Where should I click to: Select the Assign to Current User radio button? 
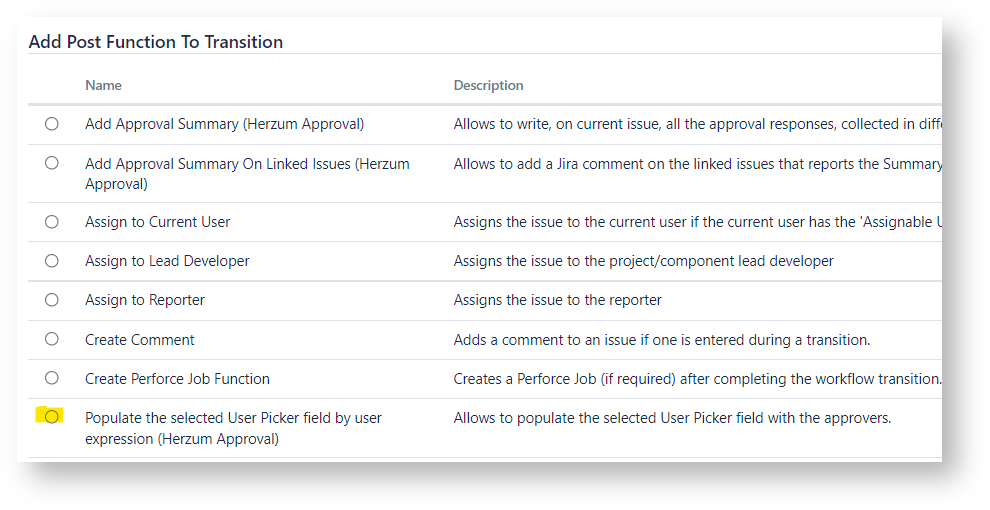pyautogui.click(x=52, y=222)
